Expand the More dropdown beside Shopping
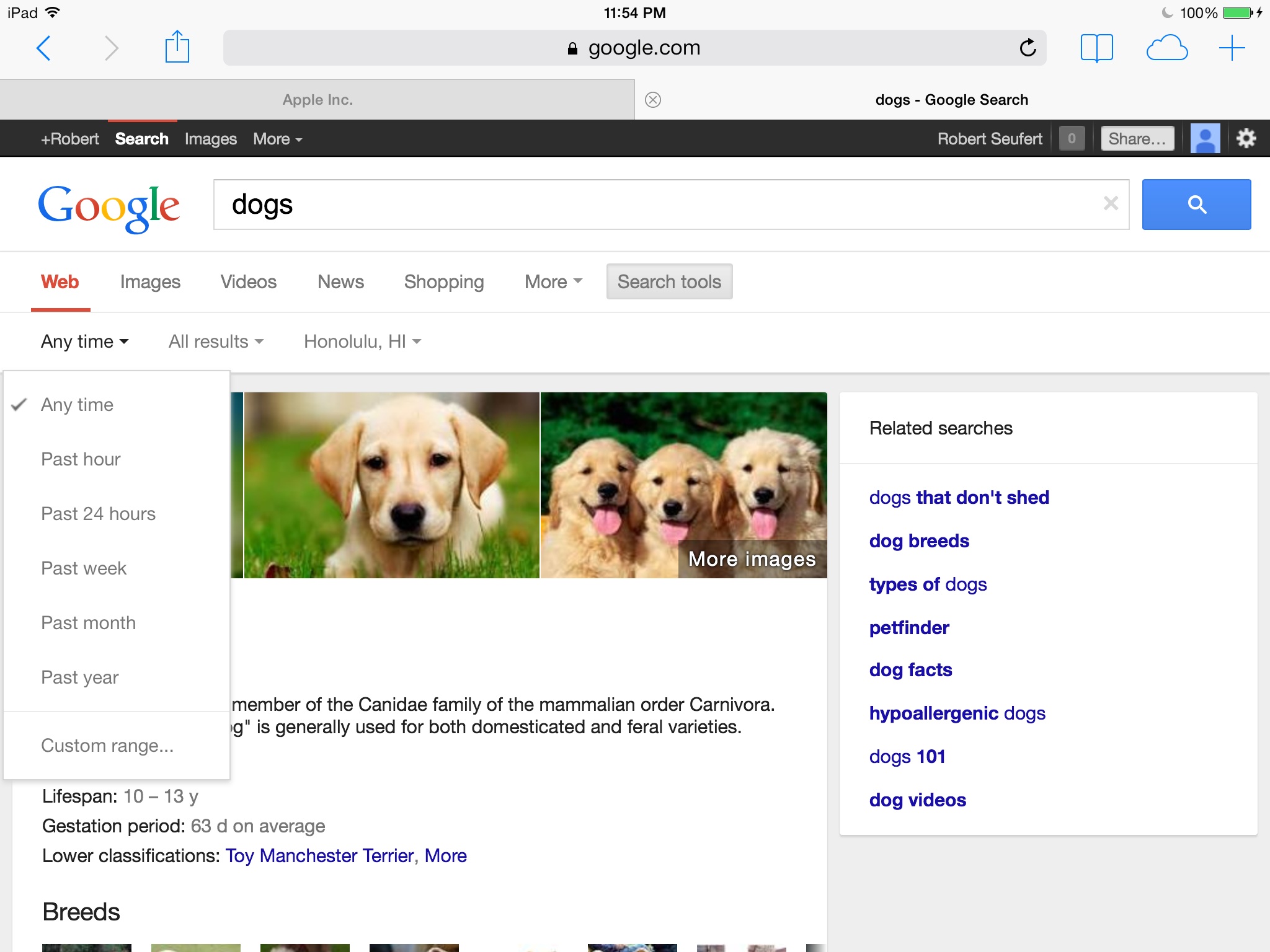The width and height of the screenshot is (1270, 952). point(553,282)
